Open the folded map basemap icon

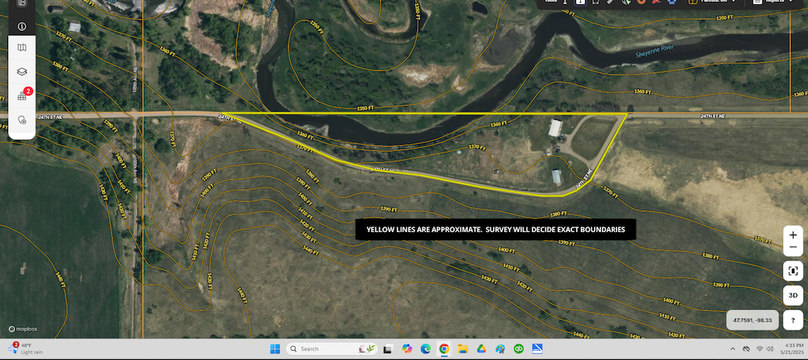22,48
